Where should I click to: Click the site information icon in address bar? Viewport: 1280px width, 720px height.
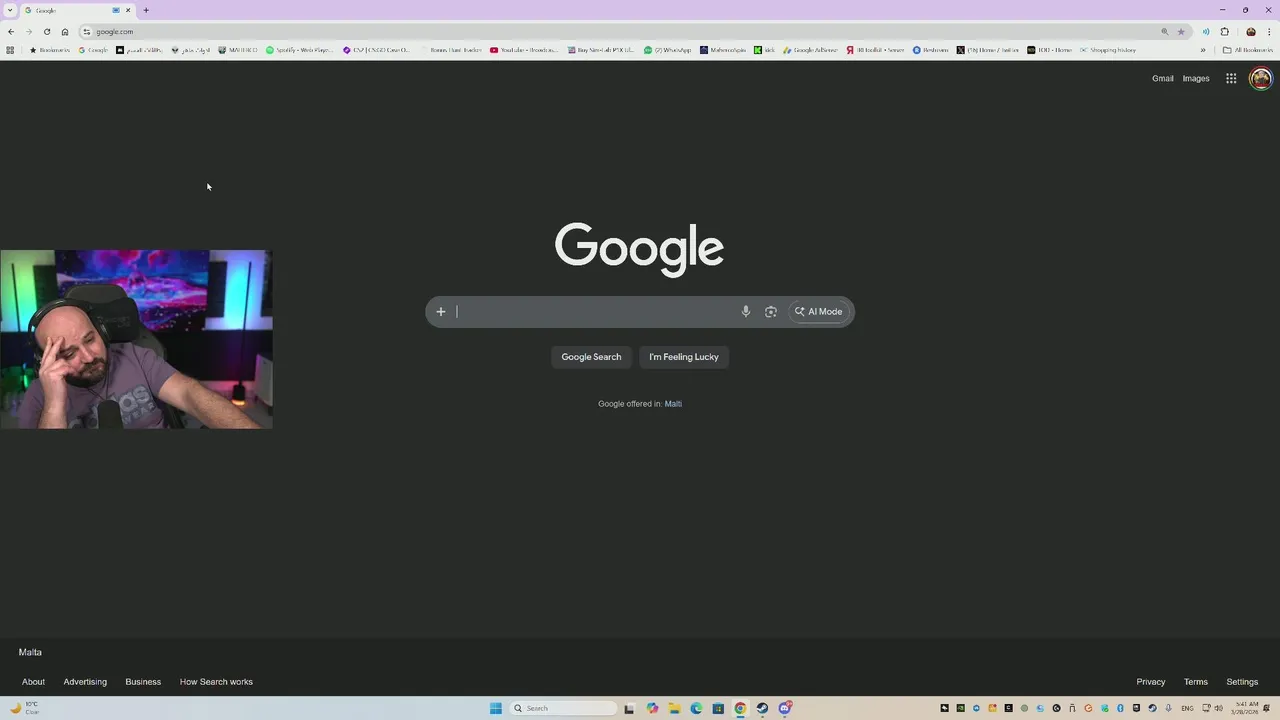coord(87,31)
